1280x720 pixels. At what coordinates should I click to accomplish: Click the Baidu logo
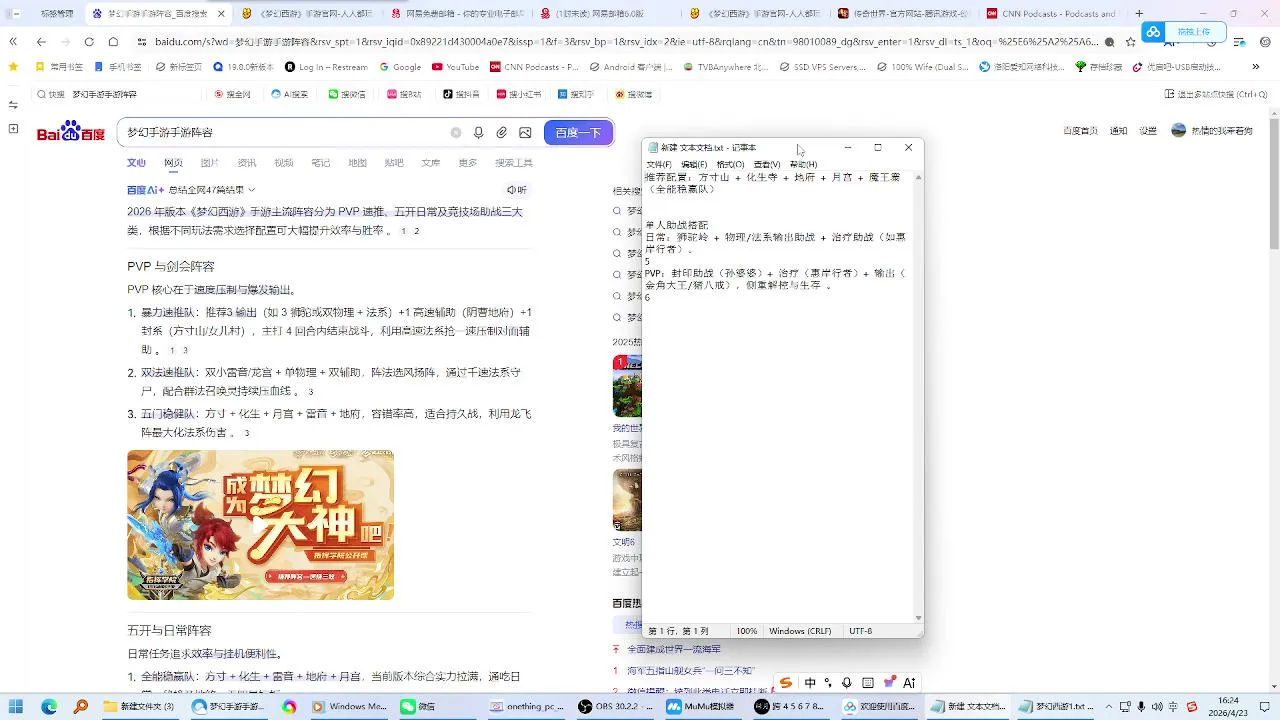pyautogui.click(x=71, y=132)
